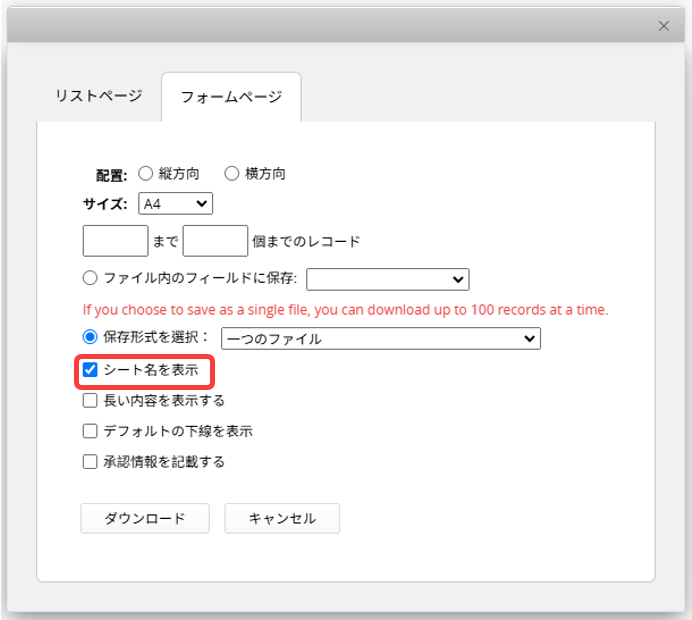Close the dialog with the X icon
The height and width of the screenshot is (620, 692).
pos(663,26)
